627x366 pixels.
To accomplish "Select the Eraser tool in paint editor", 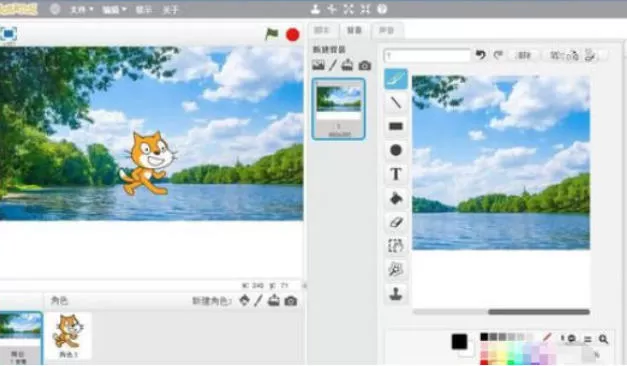I will click(x=396, y=222).
